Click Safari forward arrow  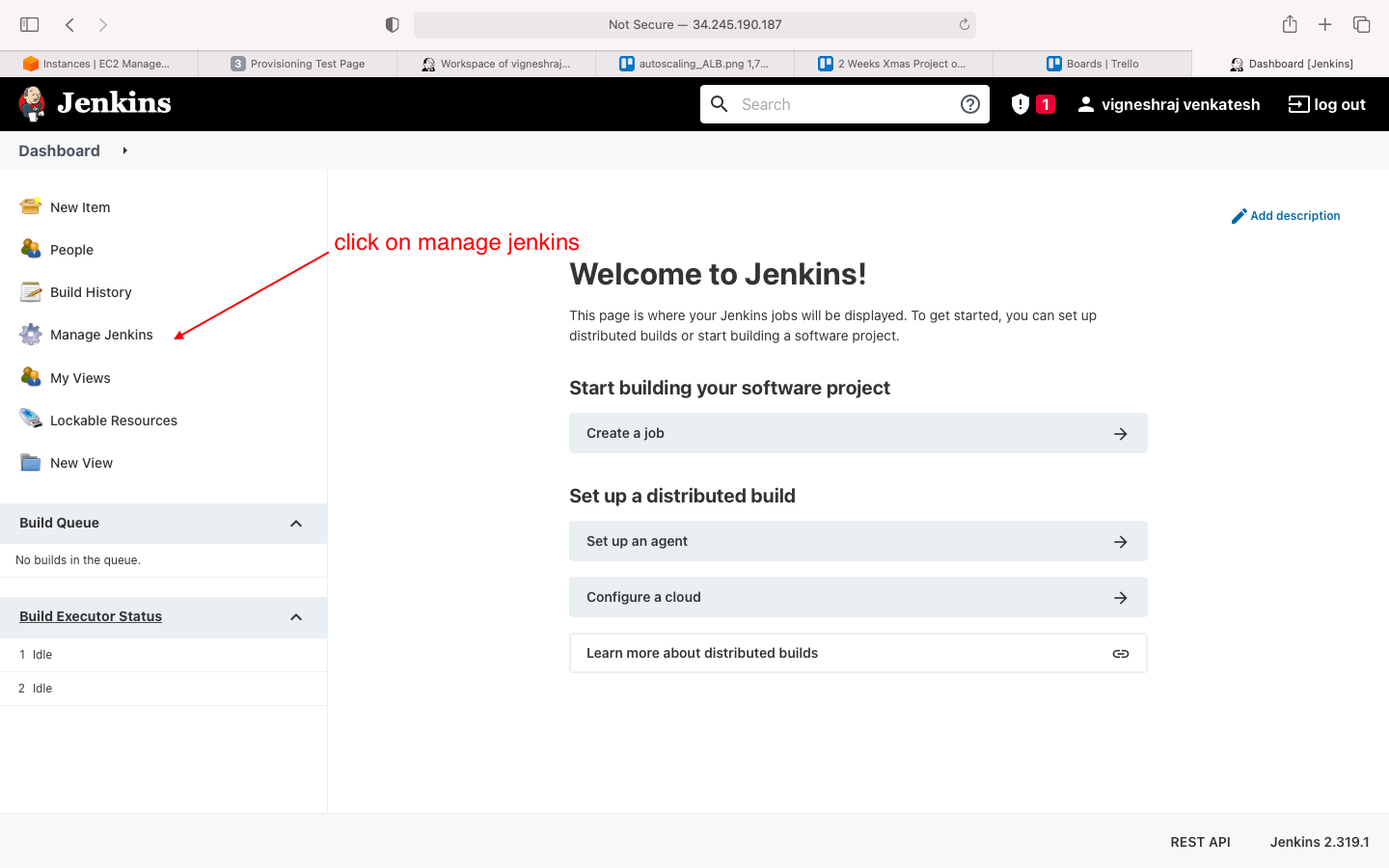(103, 24)
